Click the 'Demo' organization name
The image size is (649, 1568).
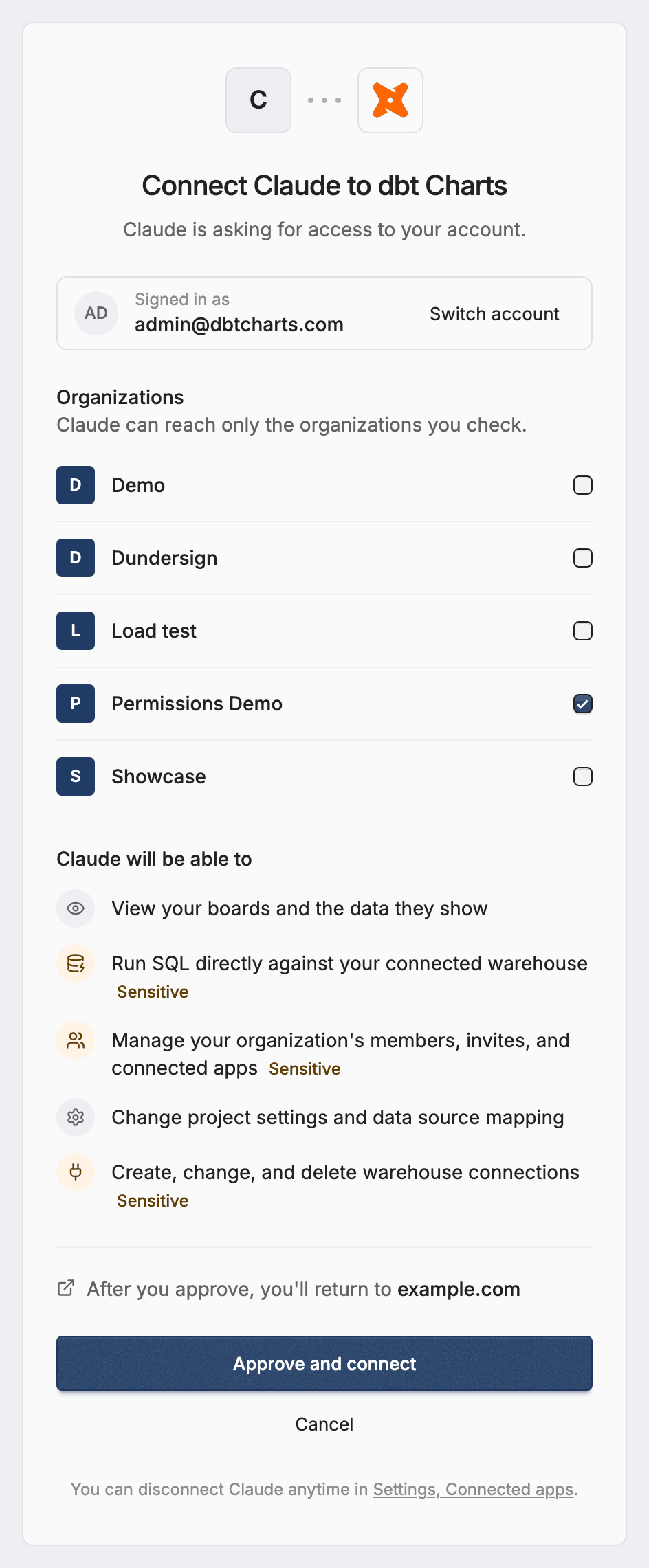click(x=138, y=485)
